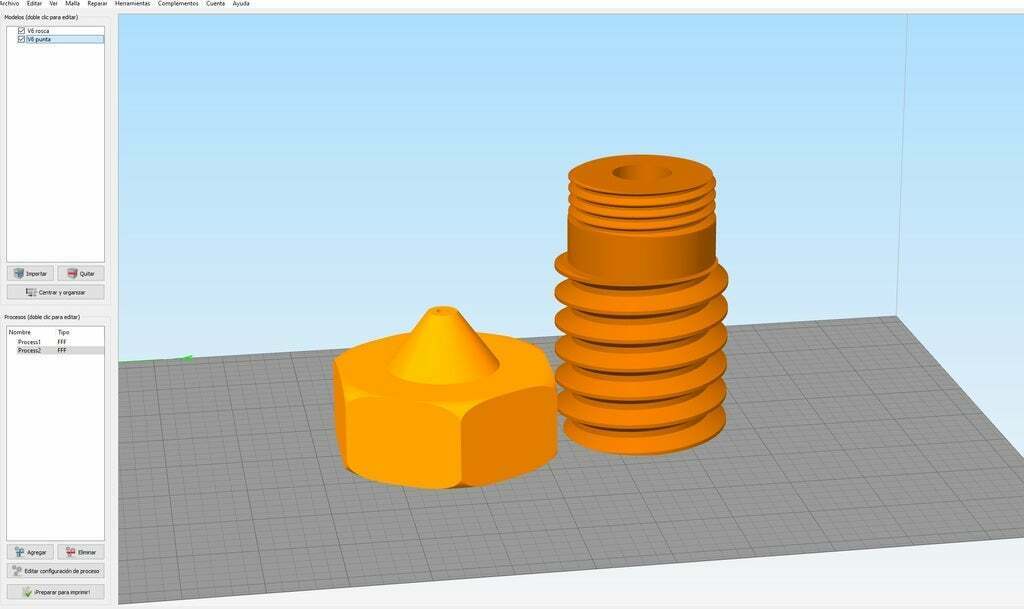Screen dimensions: 1024x609
Task: Select the 'V6 punta' model name
Action: tap(39, 39)
